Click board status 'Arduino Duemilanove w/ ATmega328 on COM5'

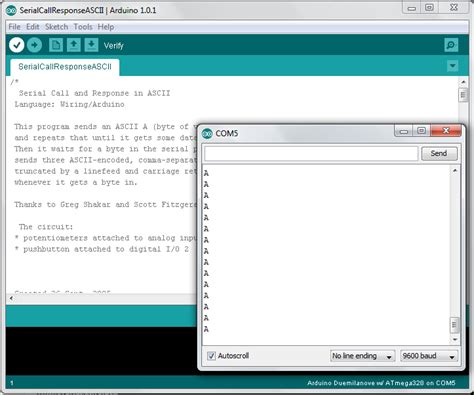pos(381,383)
